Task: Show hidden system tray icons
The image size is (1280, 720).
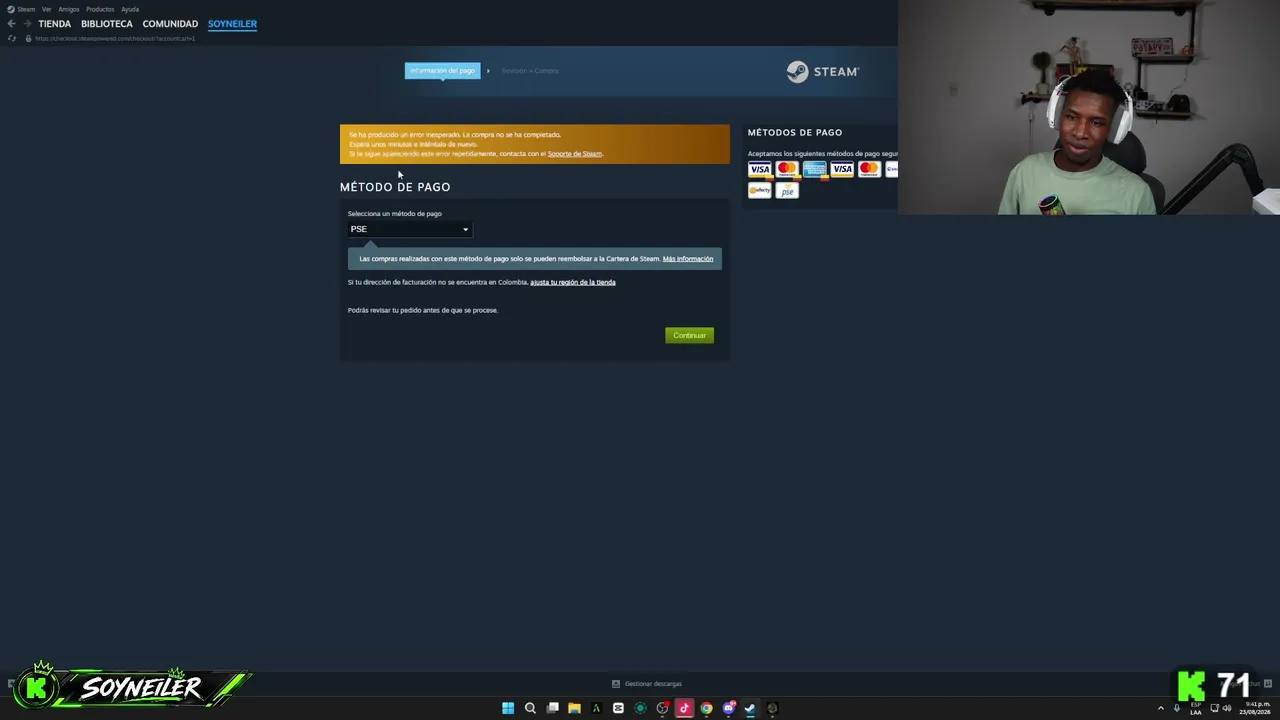Action: click(x=1161, y=708)
